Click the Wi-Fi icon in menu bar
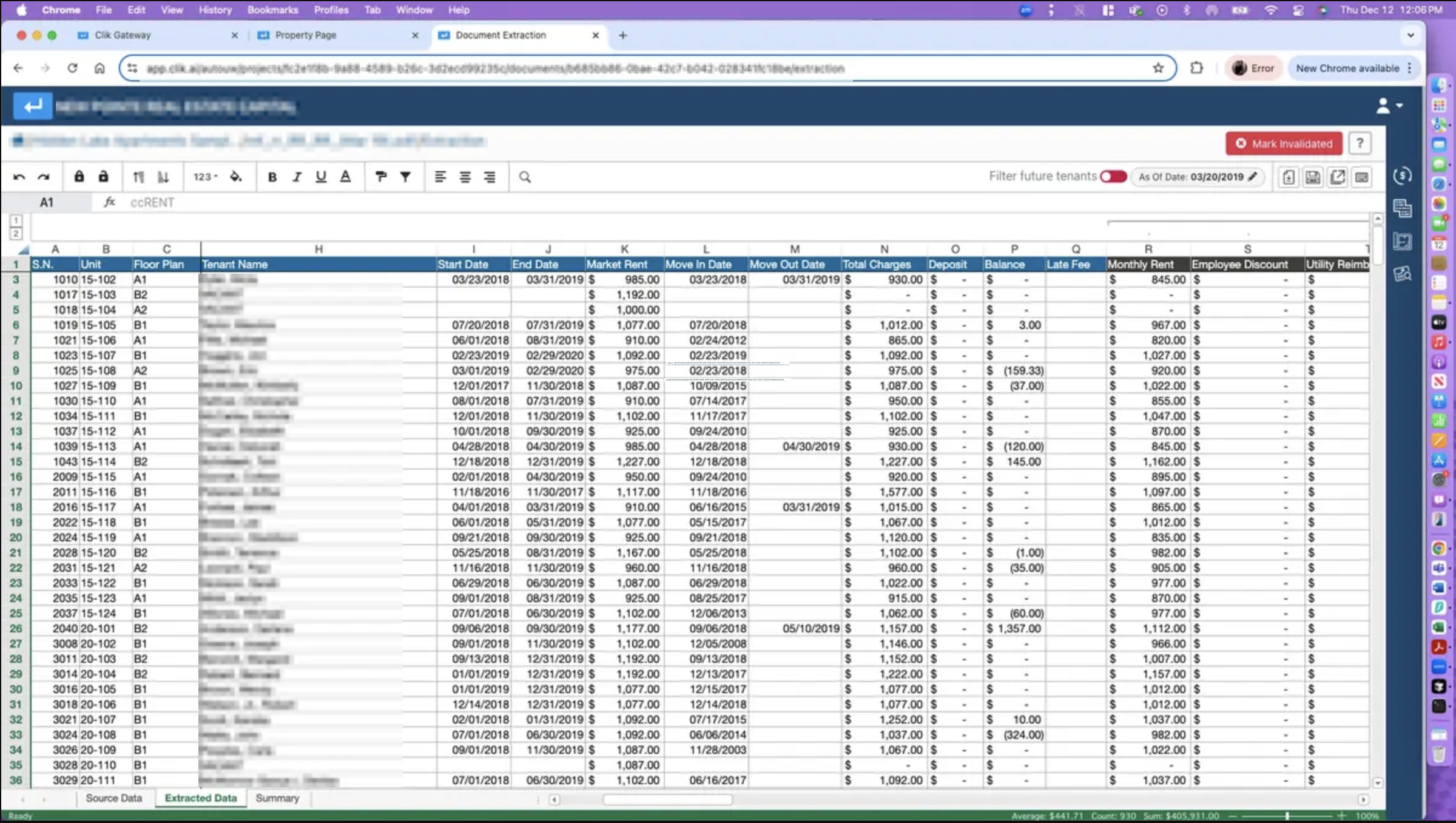 point(1270,10)
